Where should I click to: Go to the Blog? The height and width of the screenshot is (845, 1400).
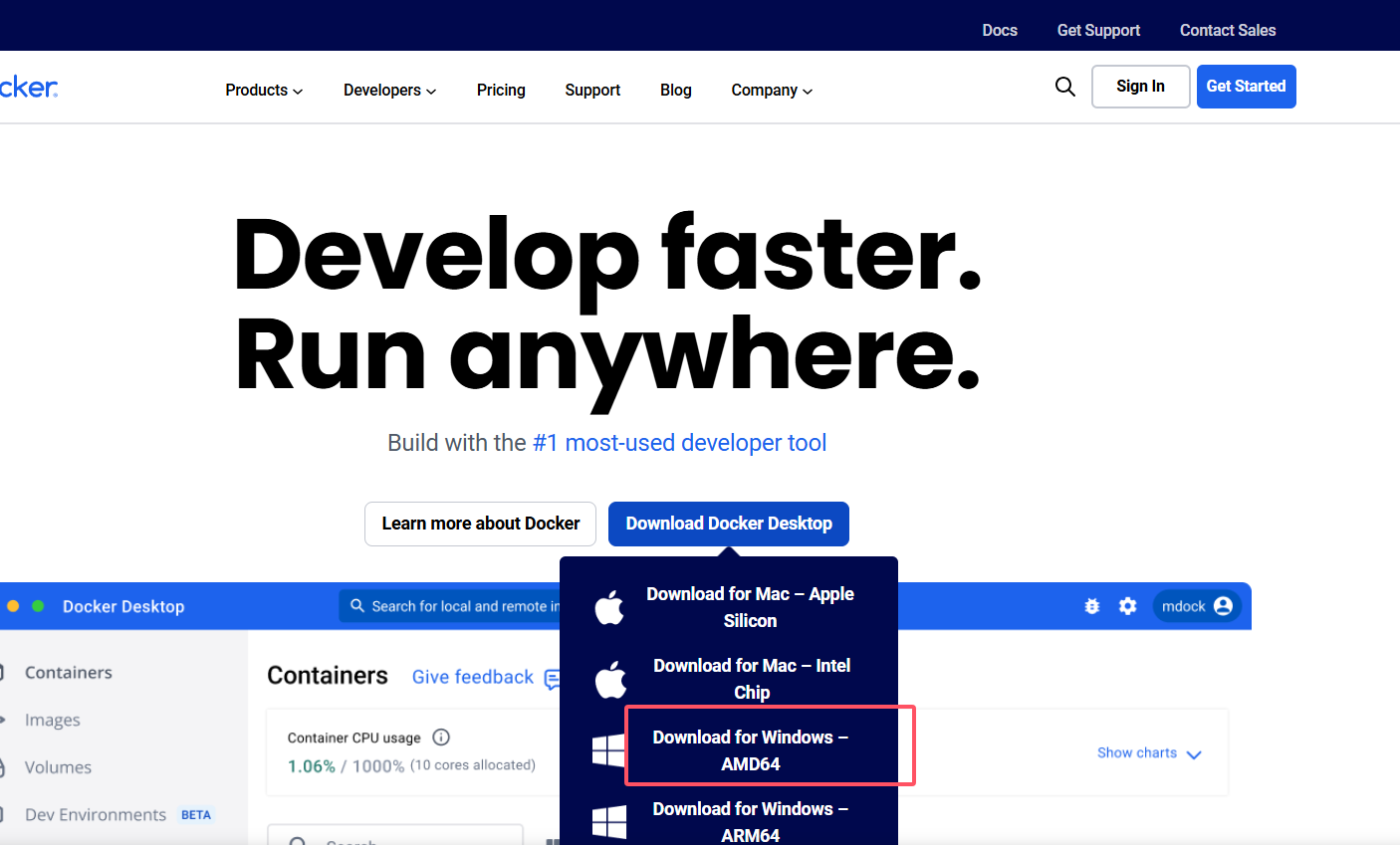pyautogui.click(x=676, y=90)
